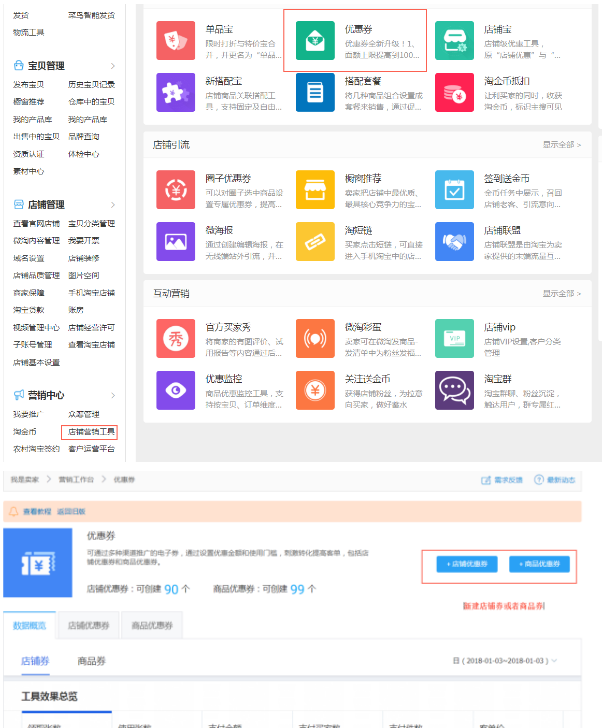604x728 pixels.
Task: Open the yellow 淘短链 link icon
Action: (315, 241)
